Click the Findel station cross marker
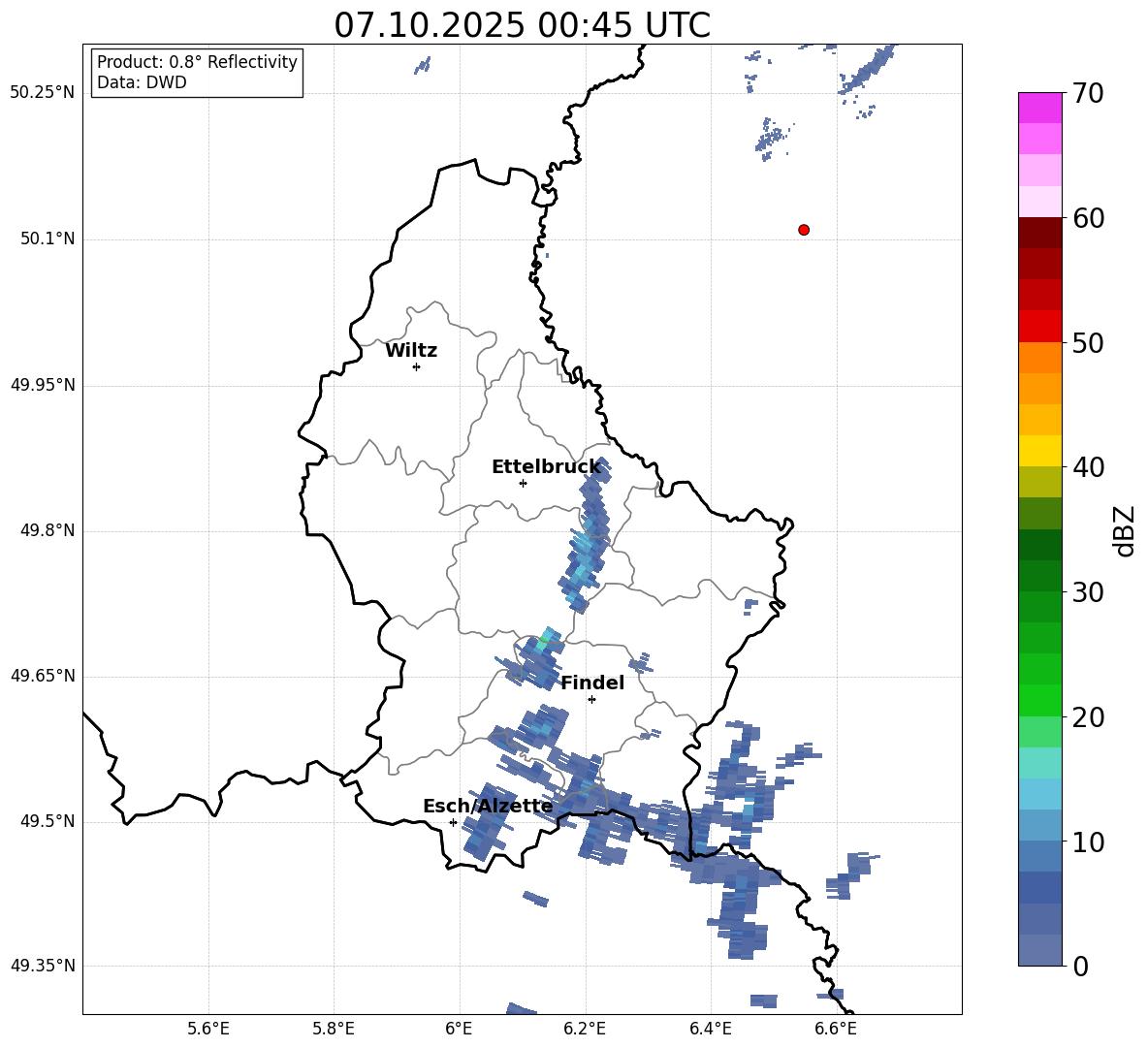The image size is (1148, 1048). click(x=591, y=700)
